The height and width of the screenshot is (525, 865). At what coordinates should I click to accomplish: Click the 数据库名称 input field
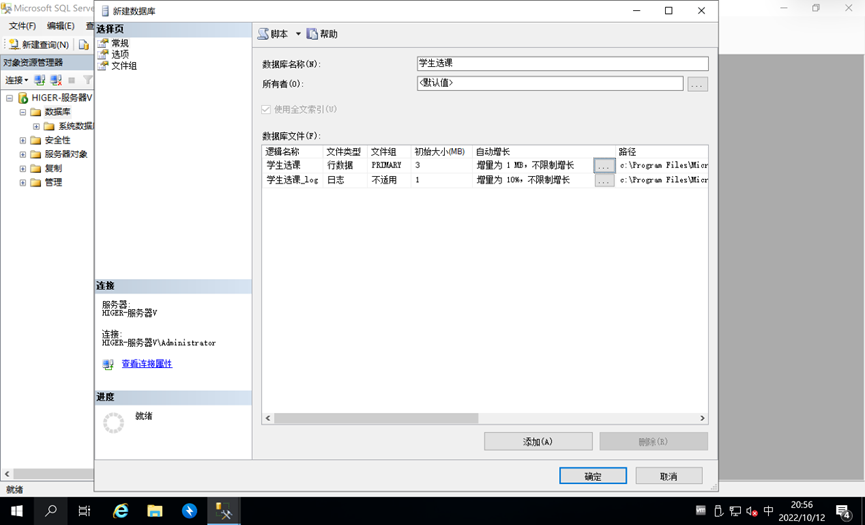tap(563, 63)
